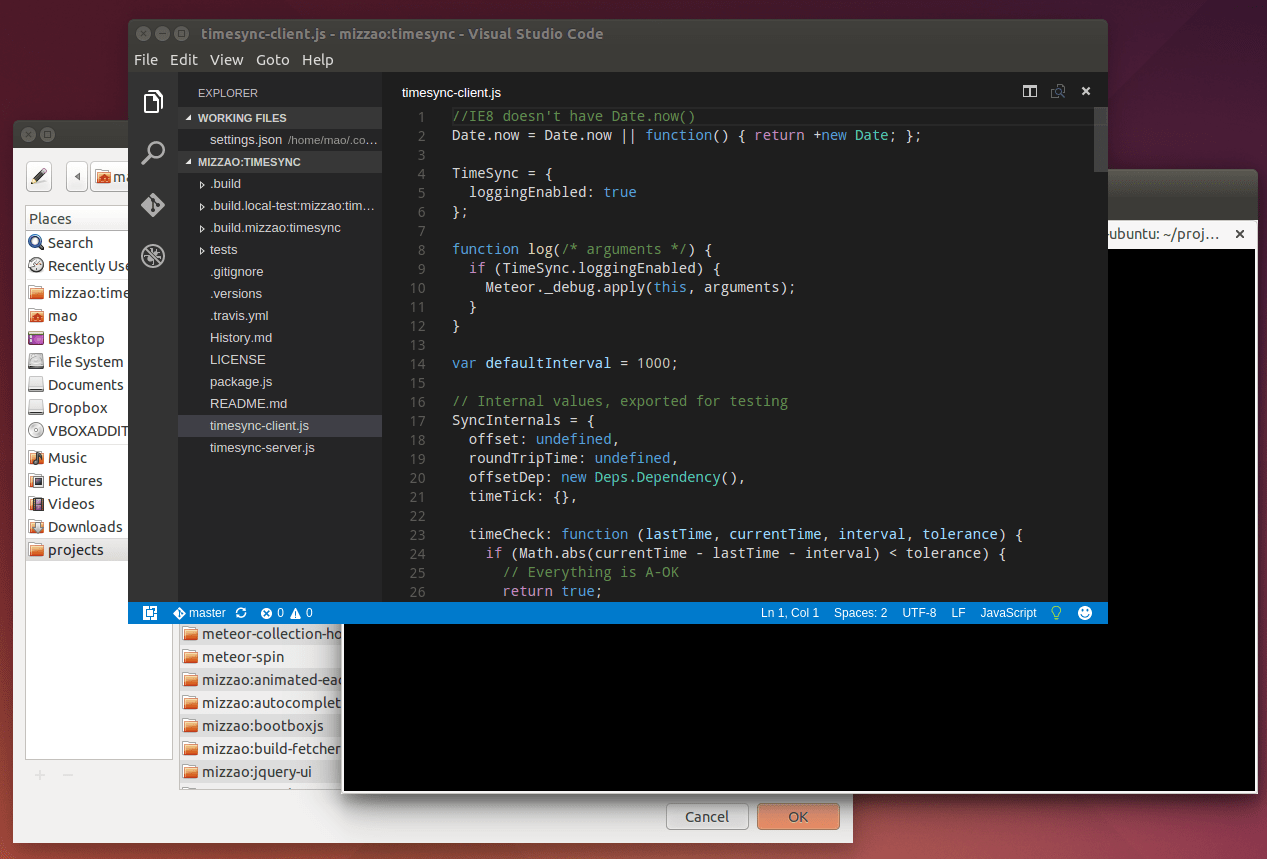Expand the .build folder

tap(203, 184)
